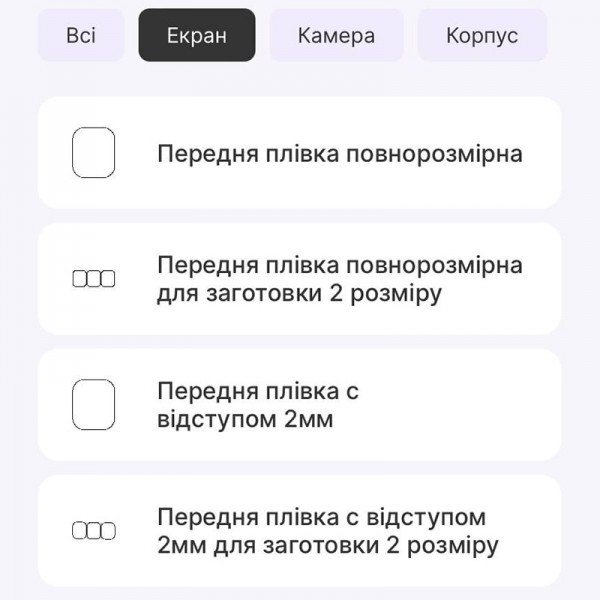Tap the middle square in the відступом заготовки icon

(94, 530)
